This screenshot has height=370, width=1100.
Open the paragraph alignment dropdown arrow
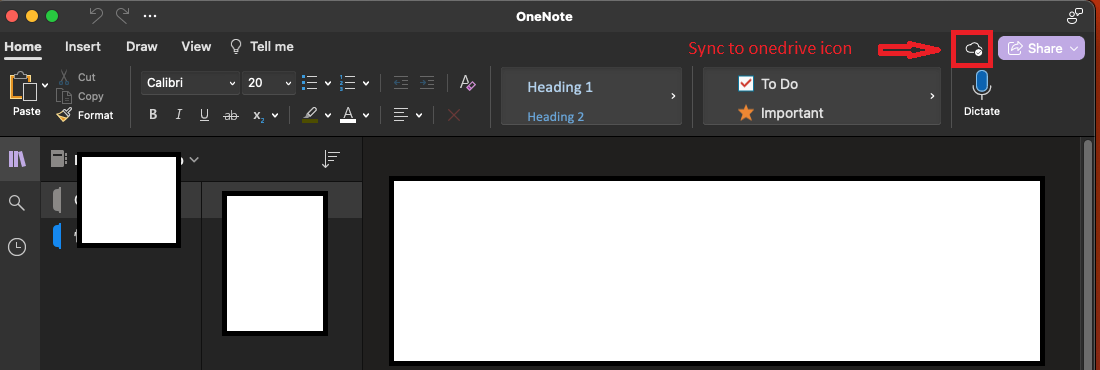[419, 116]
